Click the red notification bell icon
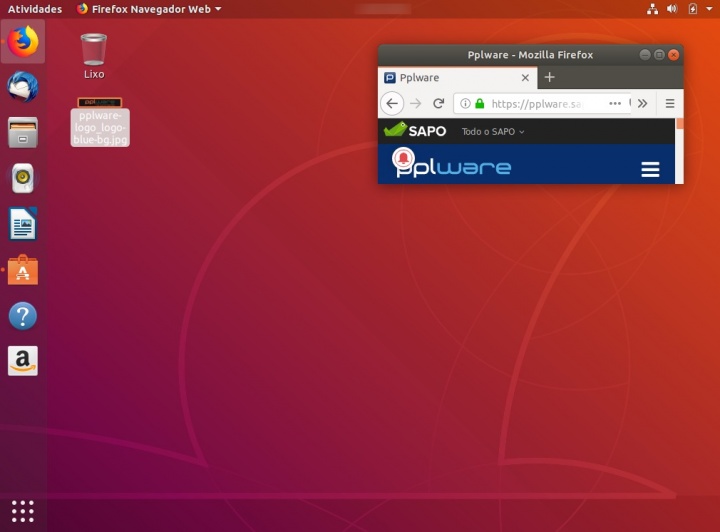This screenshot has width=720, height=532. pos(404,159)
